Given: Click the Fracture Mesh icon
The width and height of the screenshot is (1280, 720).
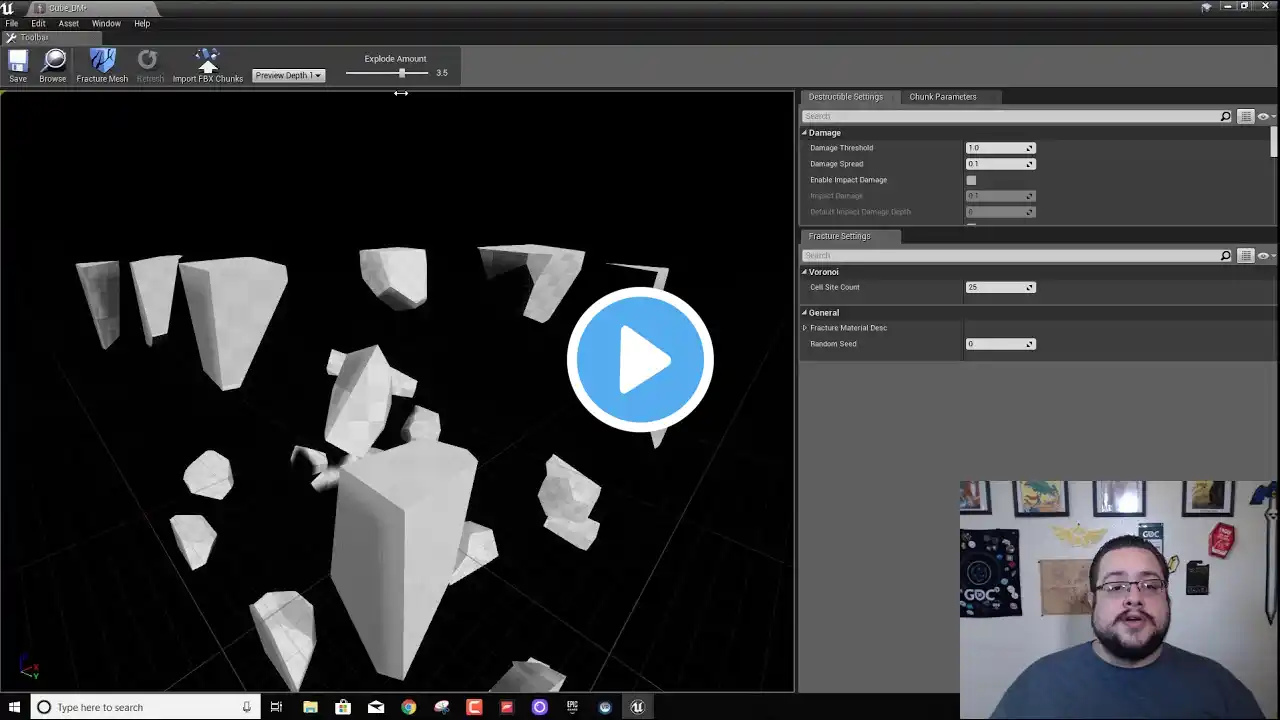Looking at the screenshot, I should pos(102,64).
